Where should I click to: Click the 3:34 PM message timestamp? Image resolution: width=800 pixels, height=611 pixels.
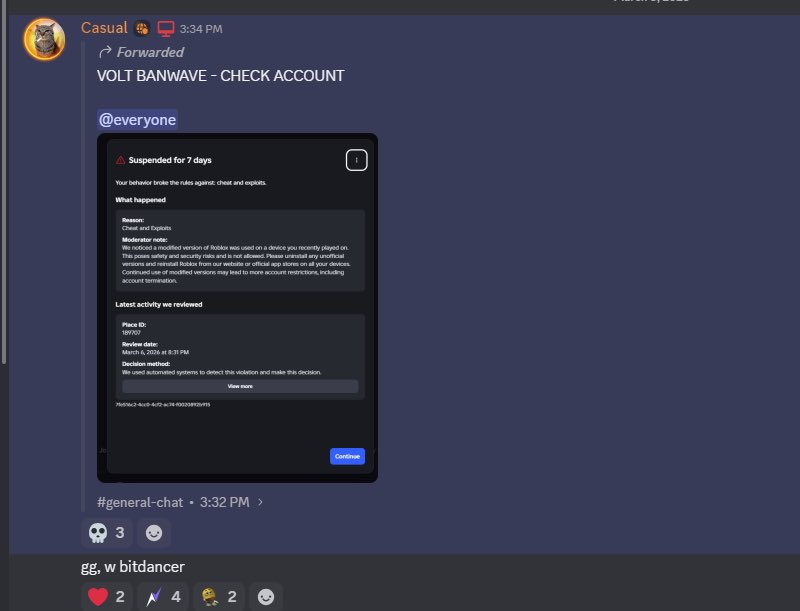[x=201, y=29]
